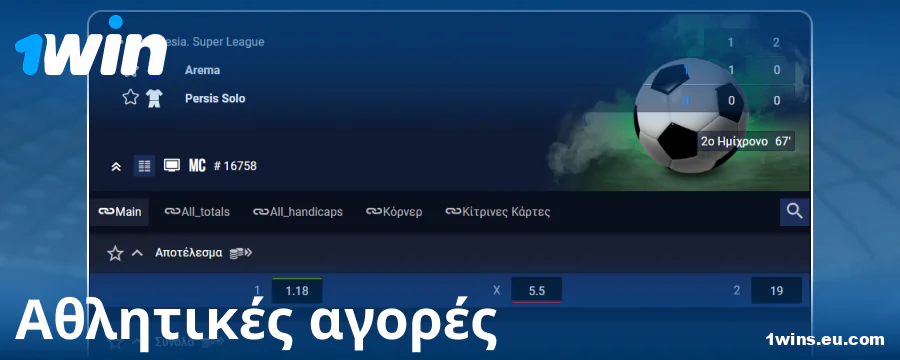
Task: Favorite the Αποτέλεσμα market star
Action: point(115,253)
